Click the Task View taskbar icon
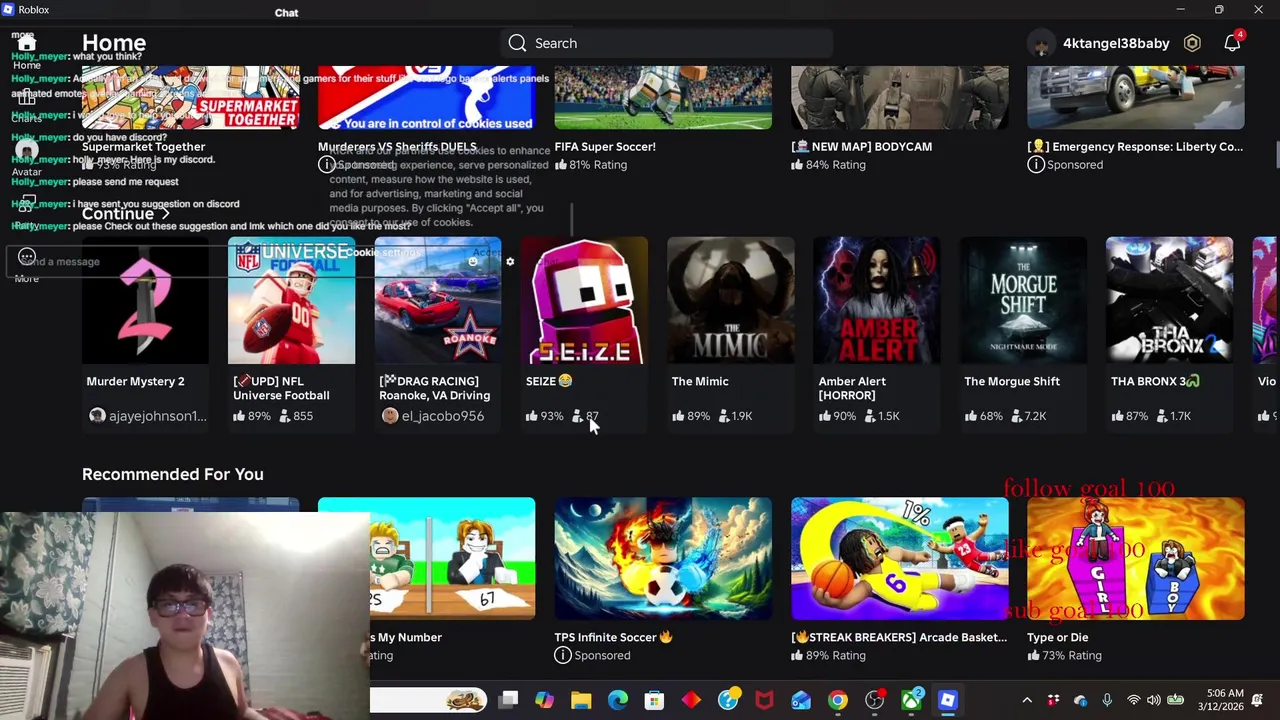 pyautogui.click(x=508, y=700)
